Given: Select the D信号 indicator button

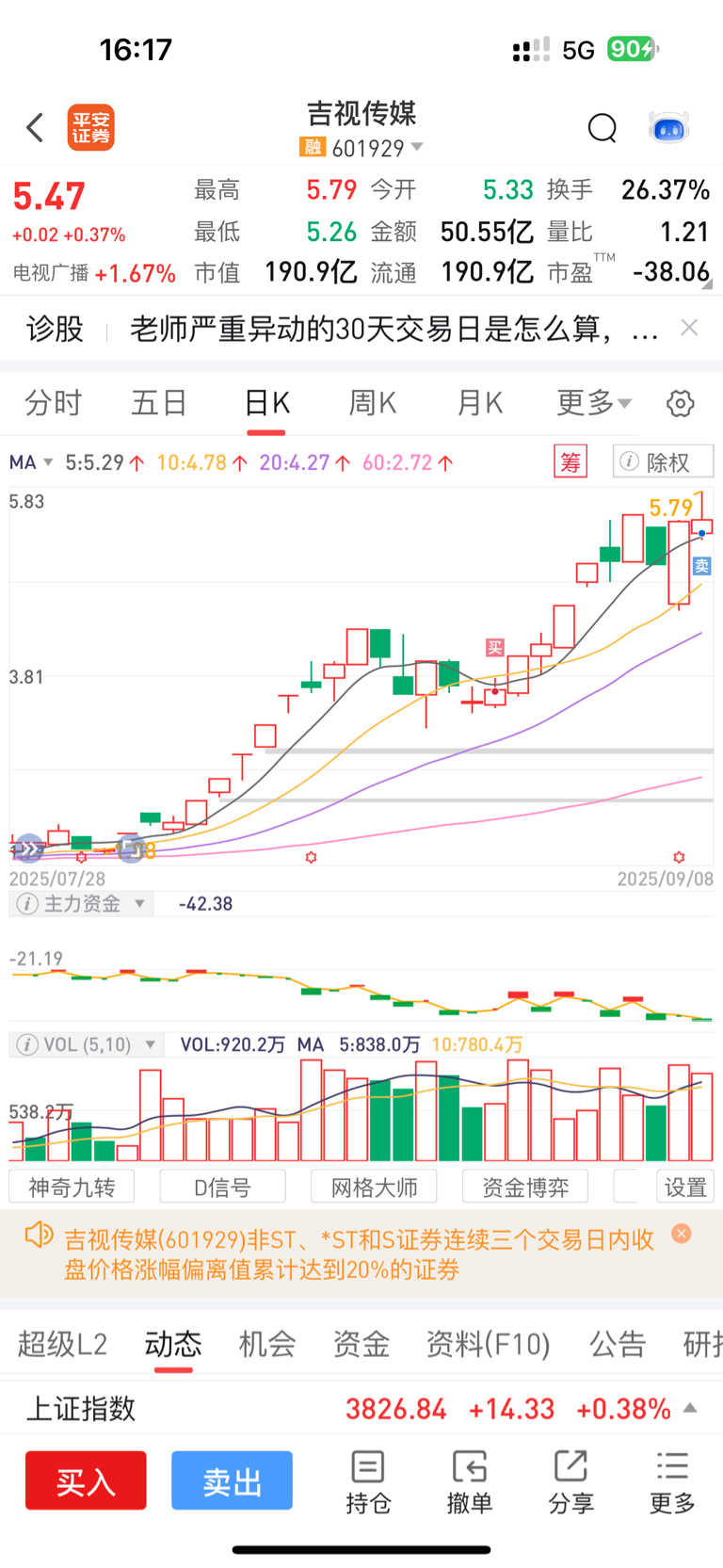Looking at the screenshot, I should (223, 1187).
